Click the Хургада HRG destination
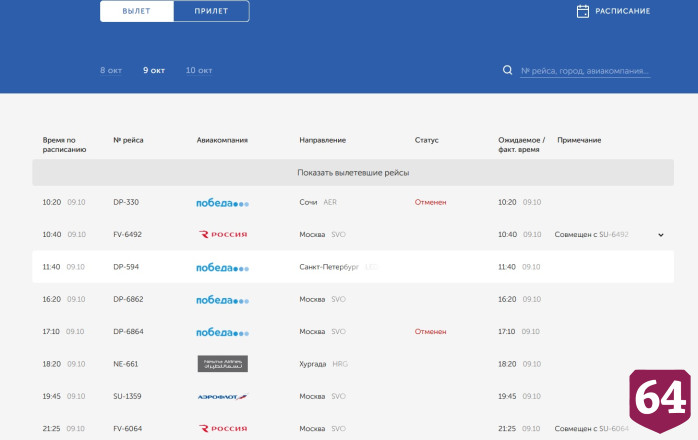The width and height of the screenshot is (698, 440). click(x=324, y=364)
